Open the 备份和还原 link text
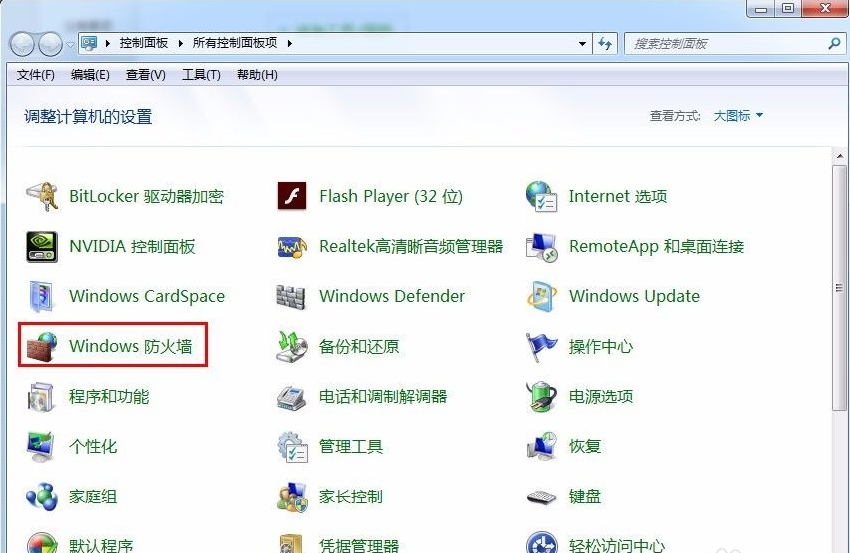The image size is (850, 553). pyautogui.click(x=359, y=346)
